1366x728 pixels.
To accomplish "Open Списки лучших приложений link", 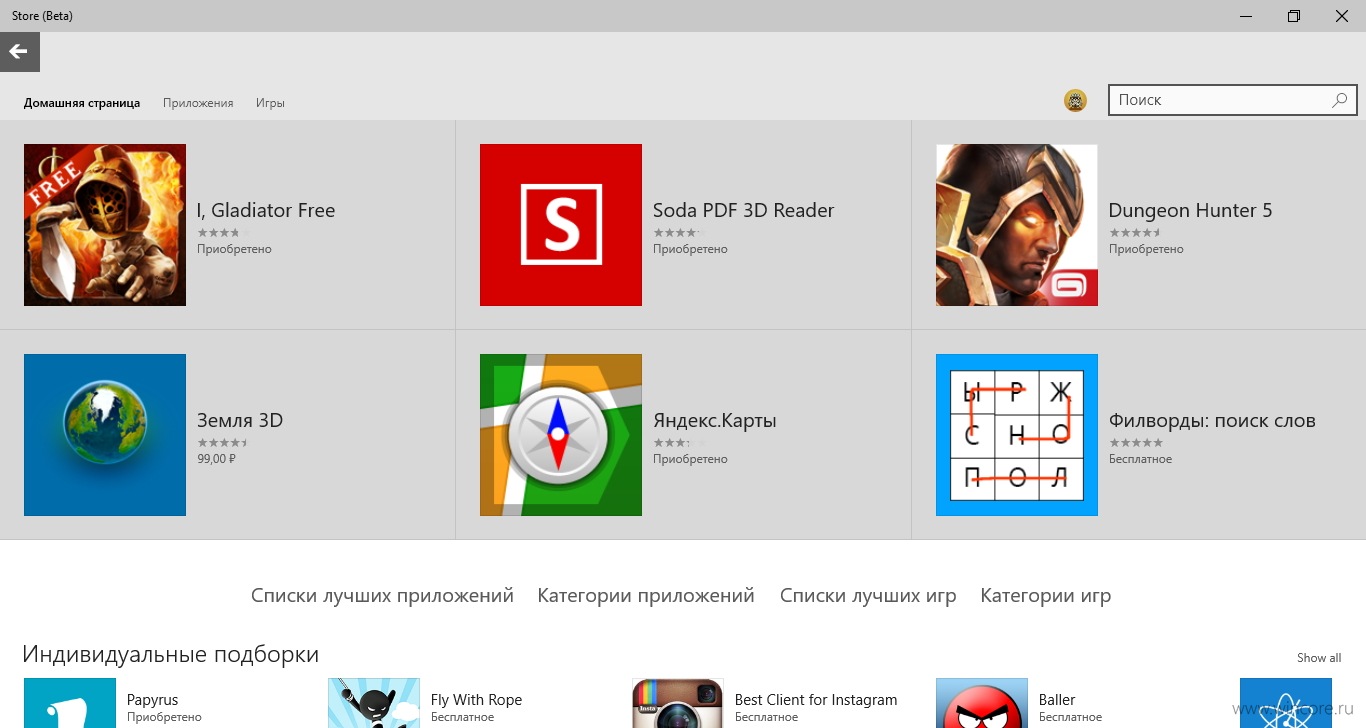I will click(x=382, y=596).
